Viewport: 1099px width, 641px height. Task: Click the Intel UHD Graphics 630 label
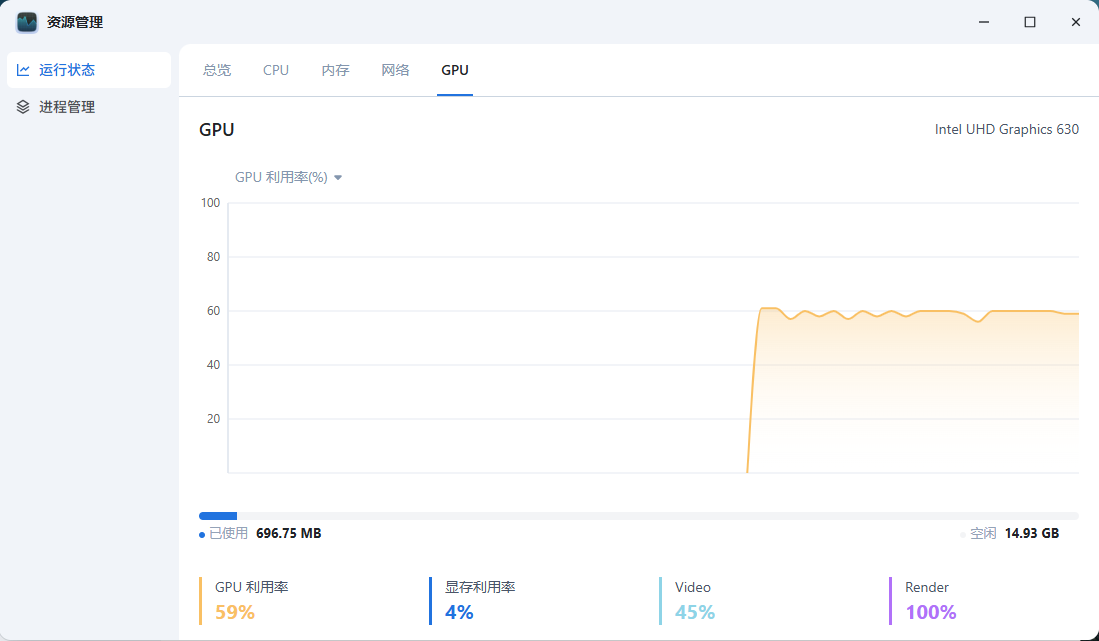pyautogui.click(x=1006, y=129)
